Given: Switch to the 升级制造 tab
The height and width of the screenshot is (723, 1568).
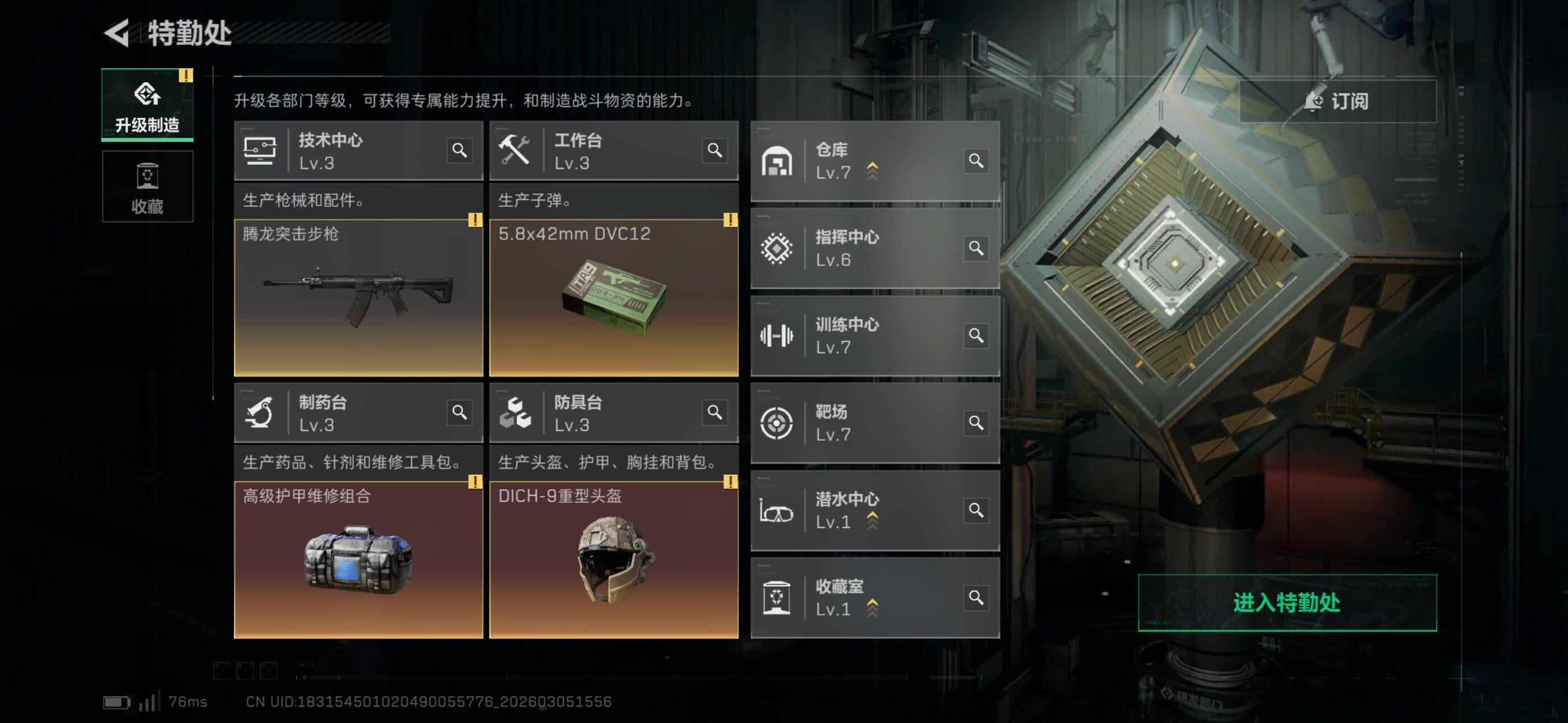Looking at the screenshot, I should [x=147, y=105].
